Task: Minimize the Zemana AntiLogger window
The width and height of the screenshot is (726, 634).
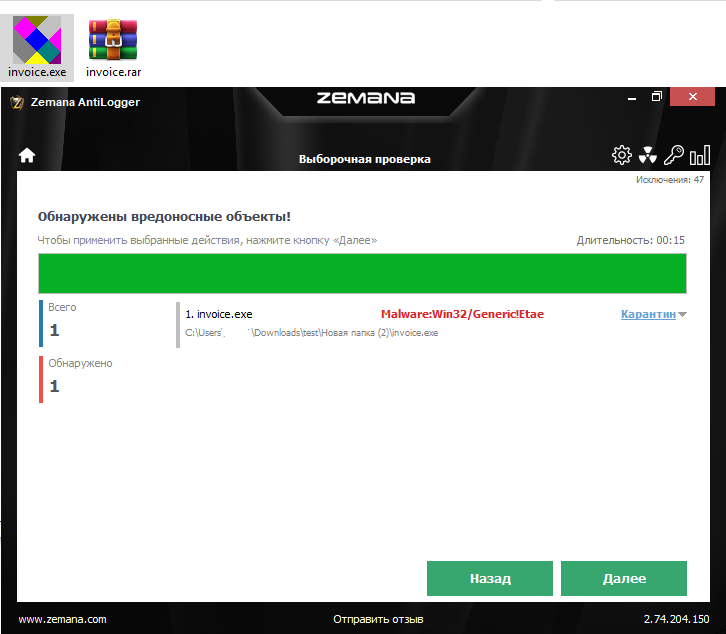Action: point(632,97)
